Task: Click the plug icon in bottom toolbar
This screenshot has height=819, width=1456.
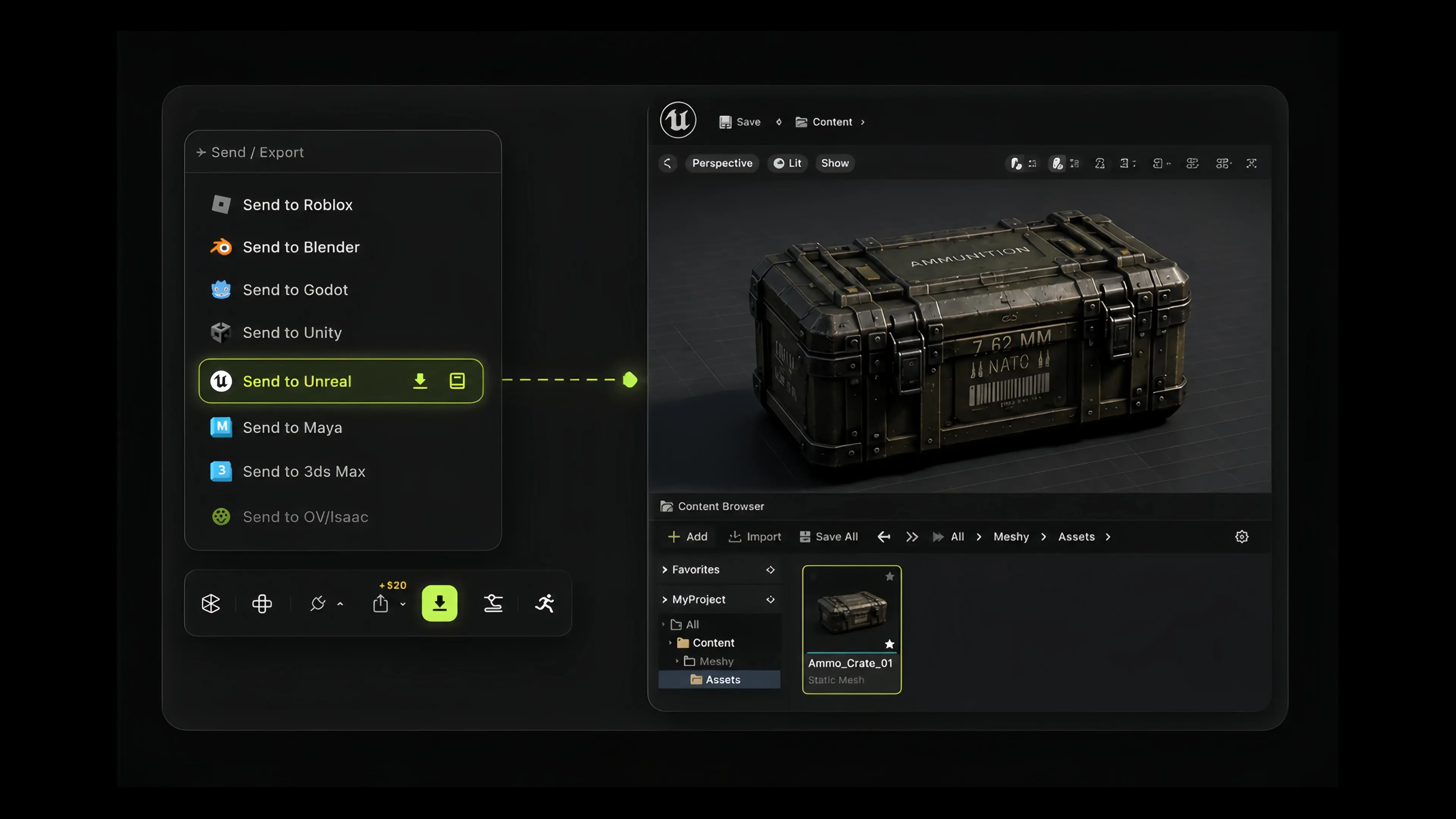Action: click(x=318, y=604)
